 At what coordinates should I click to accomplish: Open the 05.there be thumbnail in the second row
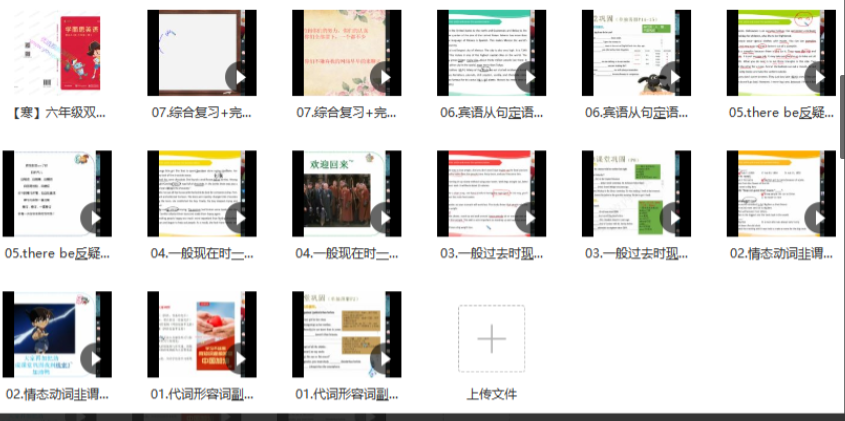pos(57,194)
